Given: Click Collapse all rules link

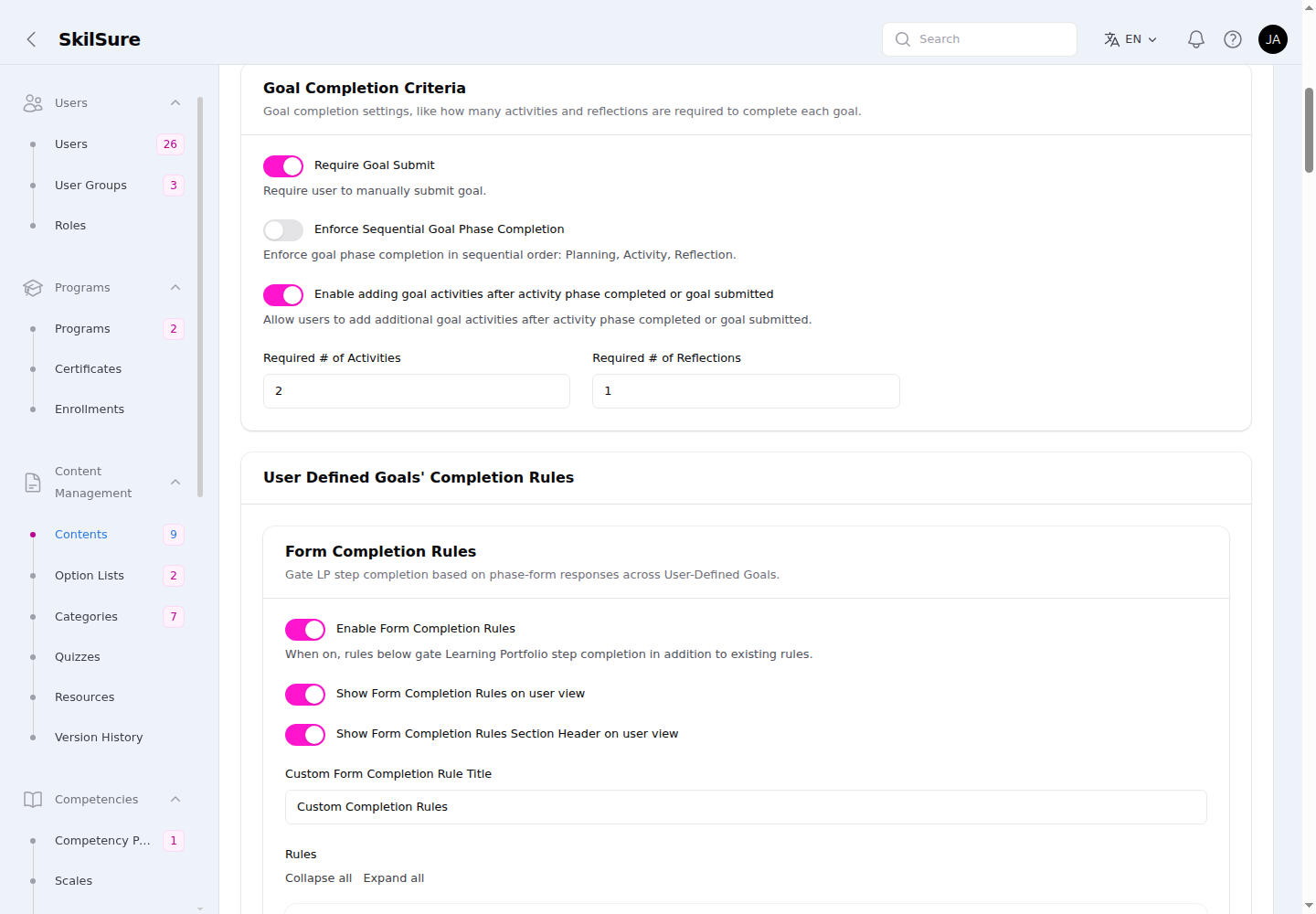Looking at the screenshot, I should pos(318,878).
